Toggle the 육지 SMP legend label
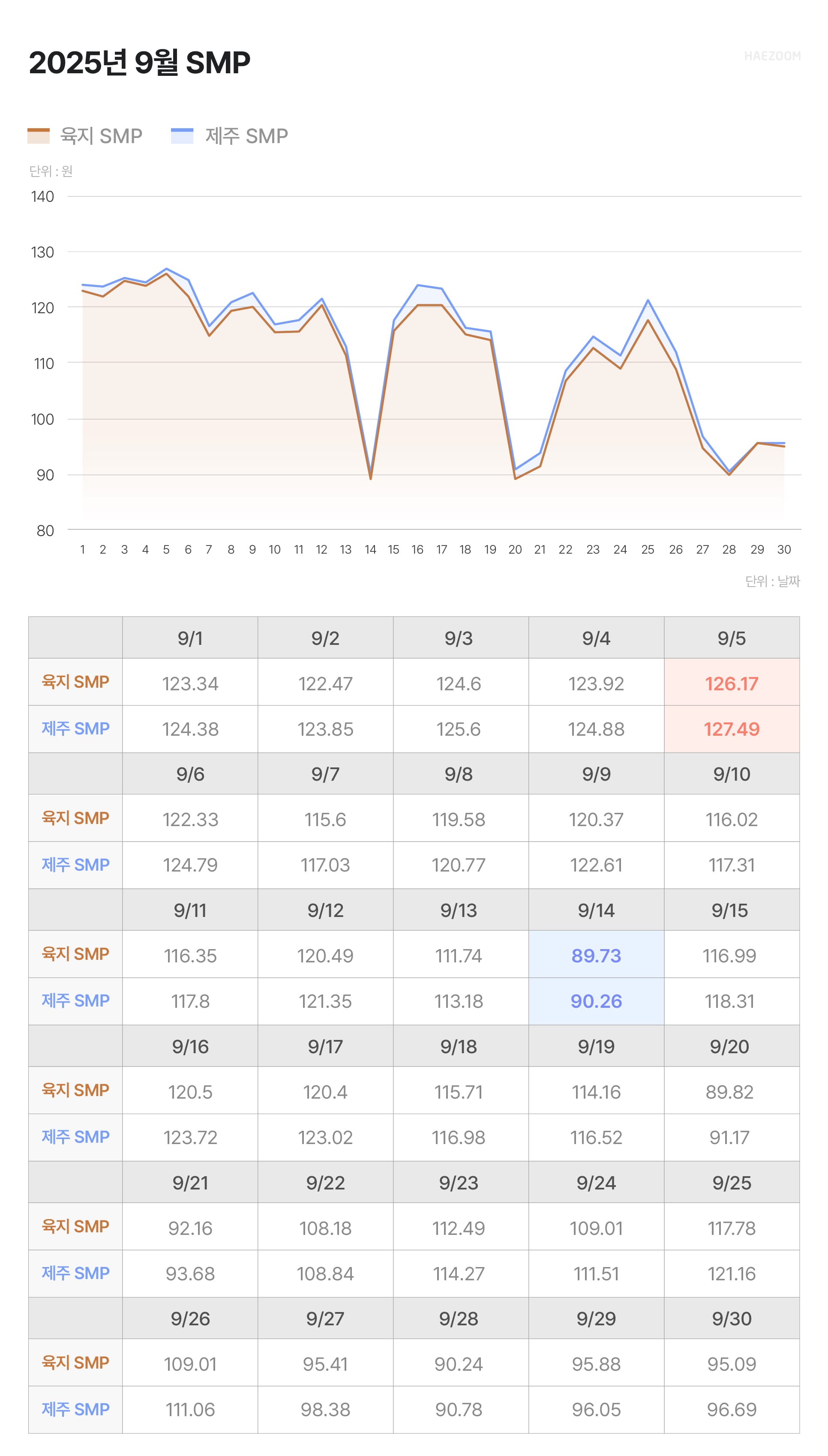Viewport: 828px width, 1456px height. pos(101,136)
